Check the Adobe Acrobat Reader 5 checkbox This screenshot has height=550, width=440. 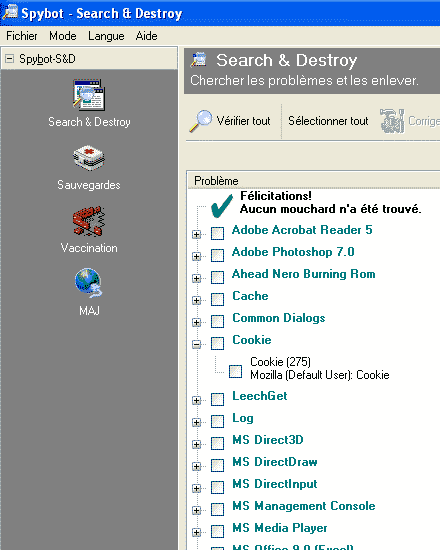(x=217, y=233)
